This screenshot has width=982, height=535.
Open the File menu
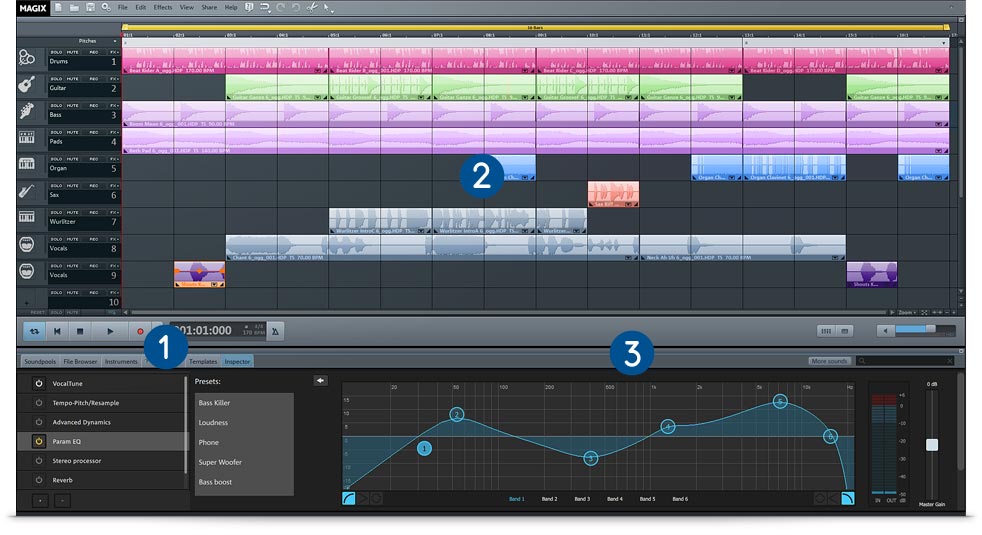pos(123,8)
